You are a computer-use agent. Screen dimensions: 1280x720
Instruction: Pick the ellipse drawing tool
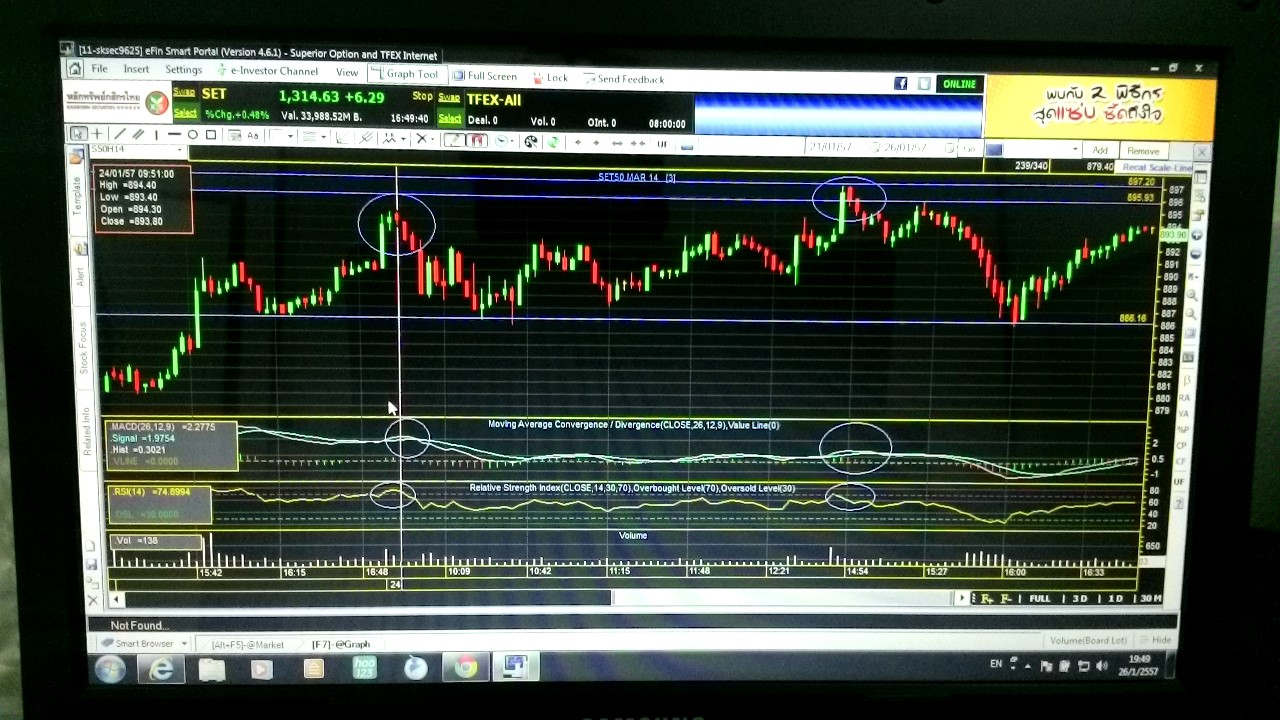tap(192, 135)
